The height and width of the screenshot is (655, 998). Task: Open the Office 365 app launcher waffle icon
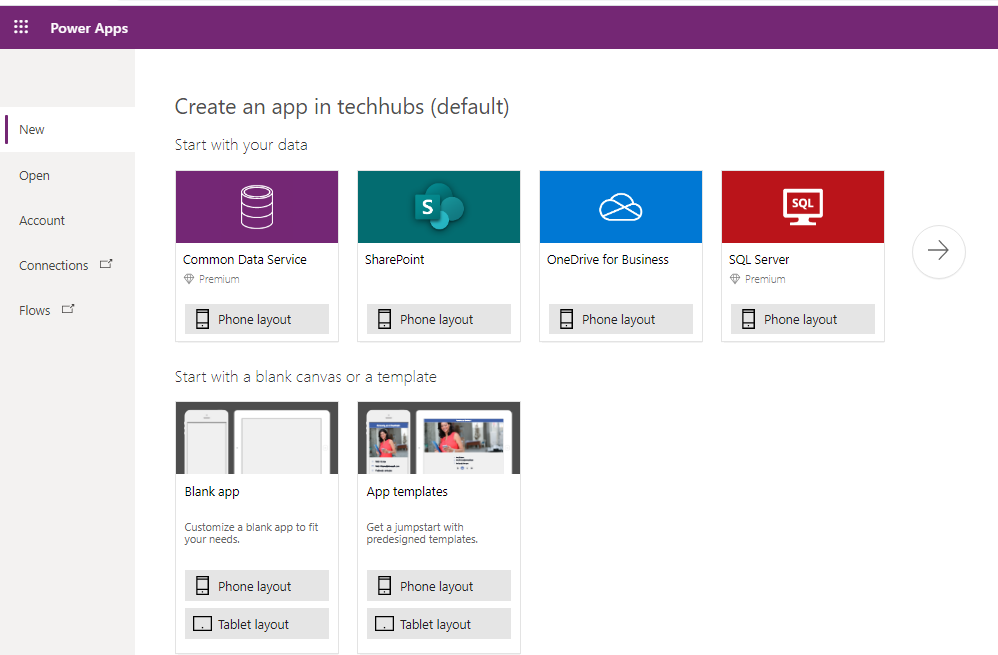click(21, 27)
